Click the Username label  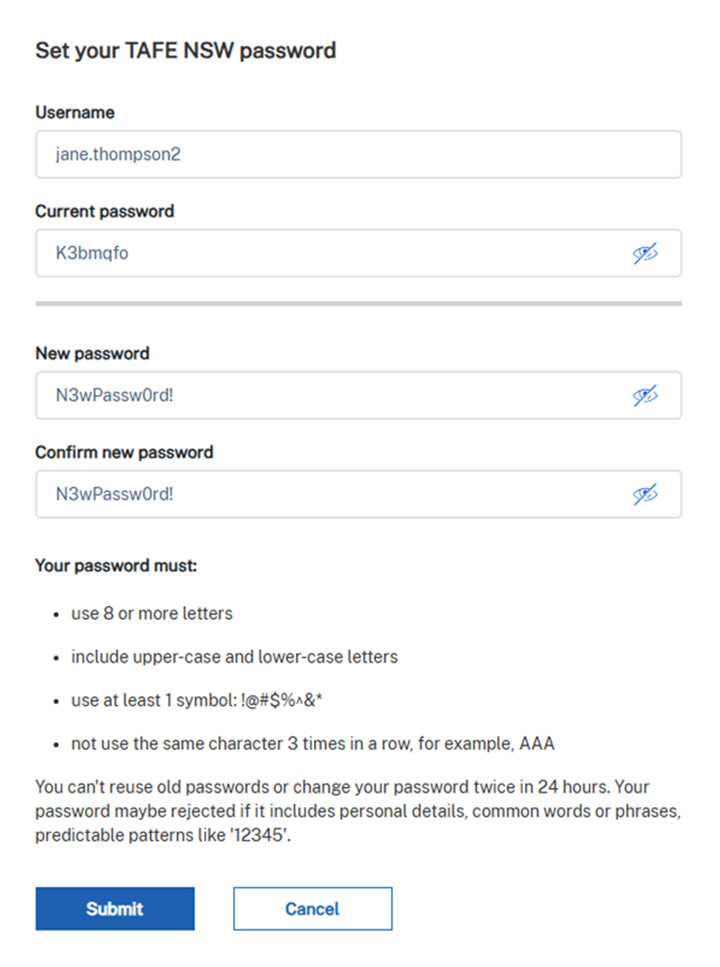click(x=75, y=112)
